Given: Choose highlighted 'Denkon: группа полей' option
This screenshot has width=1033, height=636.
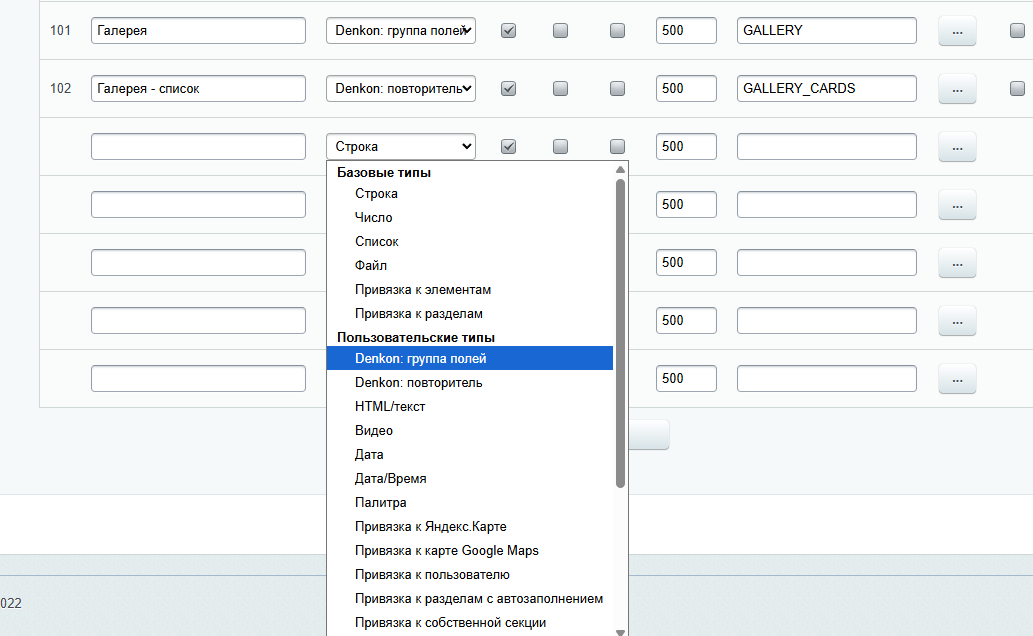Looking at the screenshot, I should click(470, 359).
